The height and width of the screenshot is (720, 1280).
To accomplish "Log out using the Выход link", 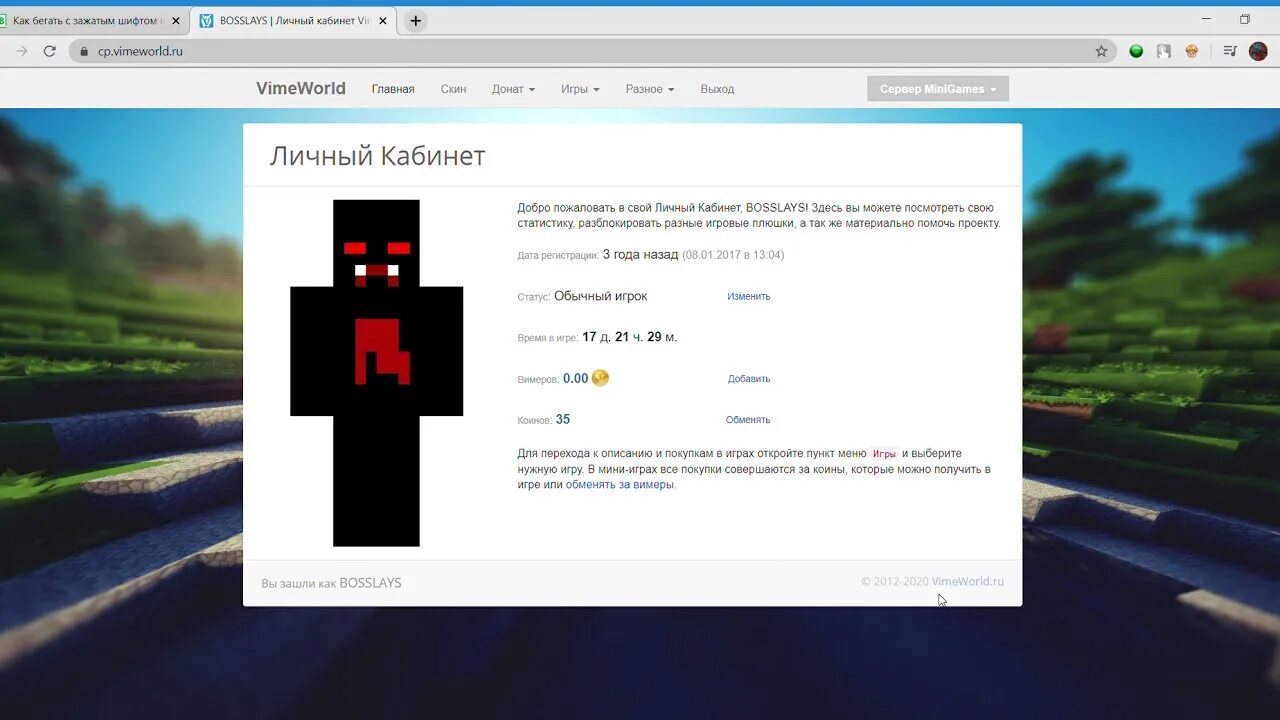I will tap(717, 89).
